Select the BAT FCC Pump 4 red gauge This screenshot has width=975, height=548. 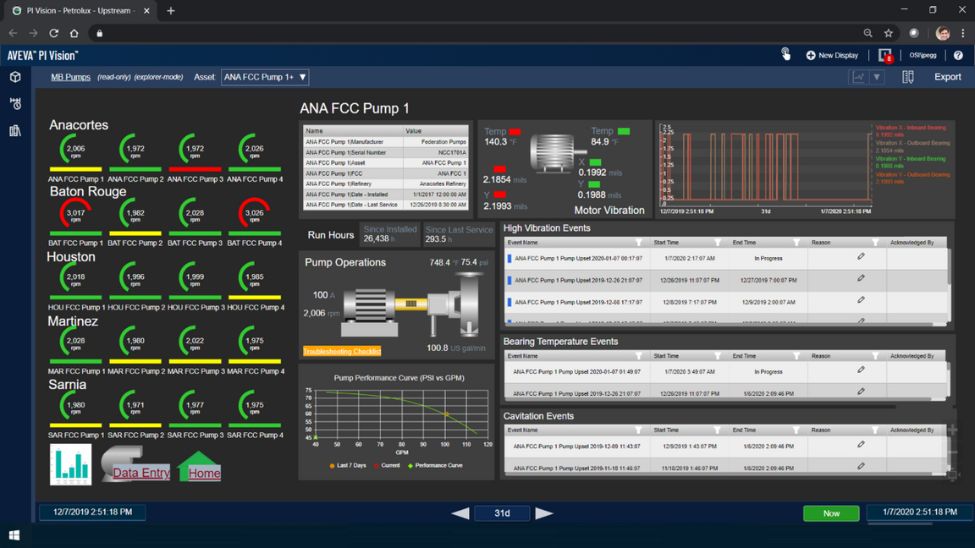254,213
